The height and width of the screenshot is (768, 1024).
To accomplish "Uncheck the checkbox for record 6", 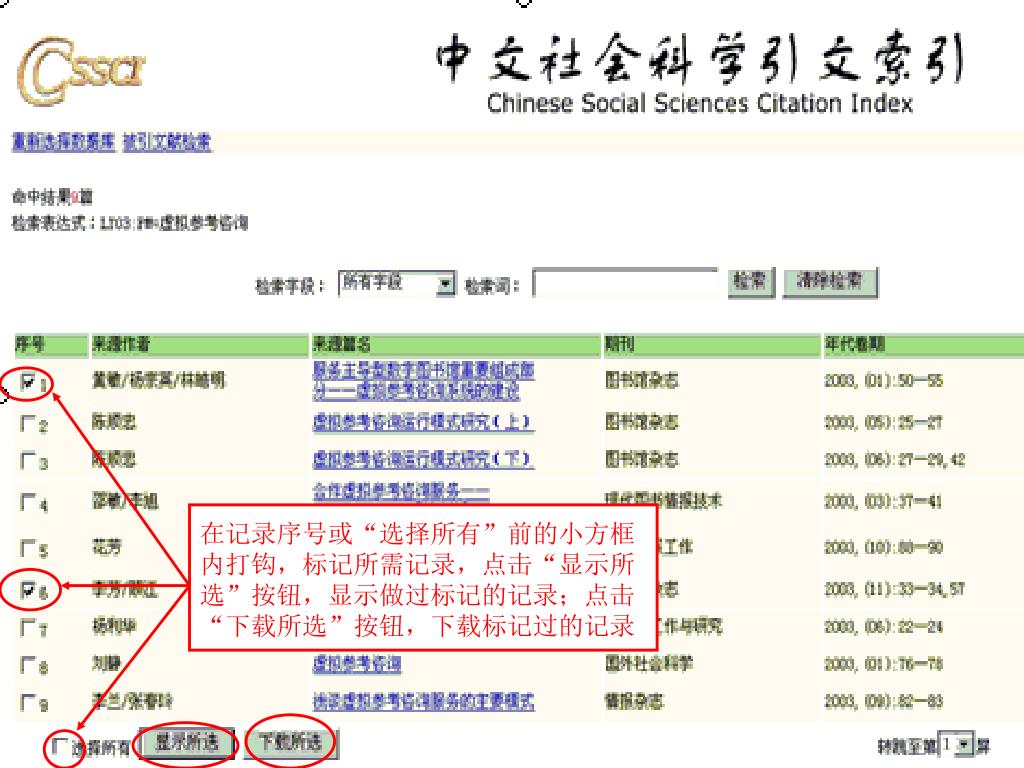I will (x=27, y=590).
